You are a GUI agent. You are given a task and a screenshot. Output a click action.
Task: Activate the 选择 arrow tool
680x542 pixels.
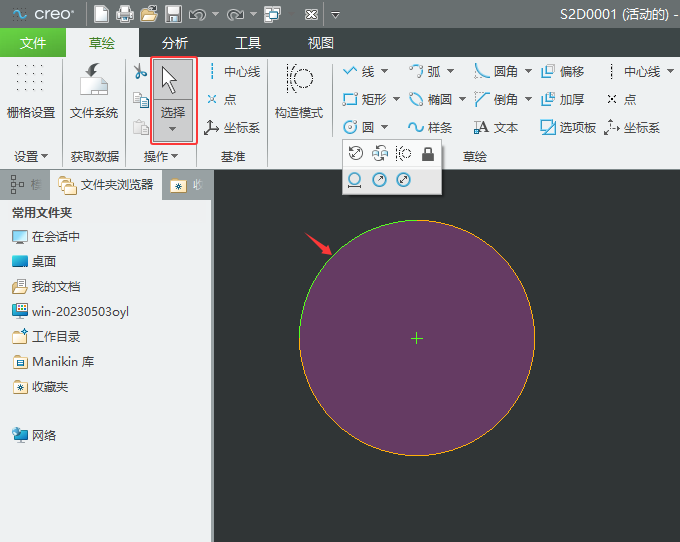173,79
